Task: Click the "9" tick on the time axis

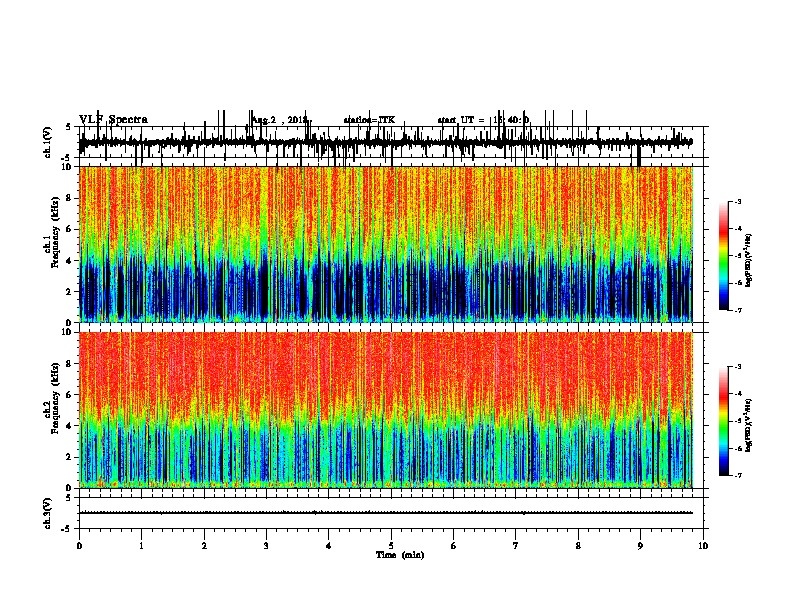Action: click(640, 546)
